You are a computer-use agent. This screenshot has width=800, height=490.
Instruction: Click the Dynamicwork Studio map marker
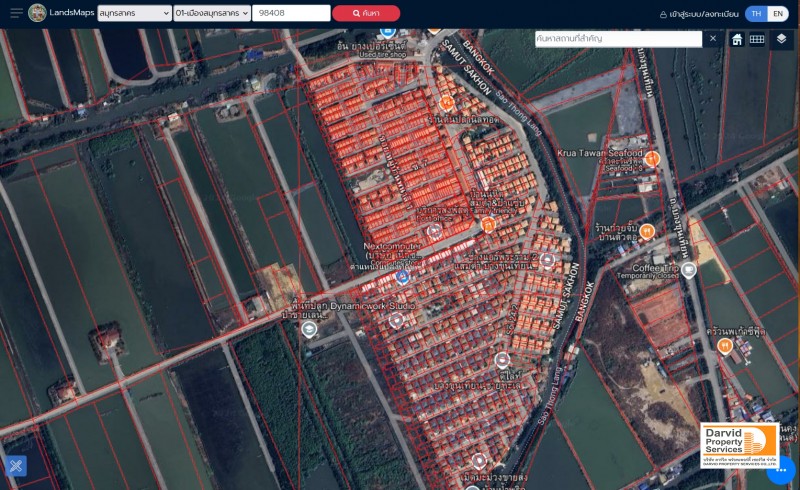tap(309, 329)
